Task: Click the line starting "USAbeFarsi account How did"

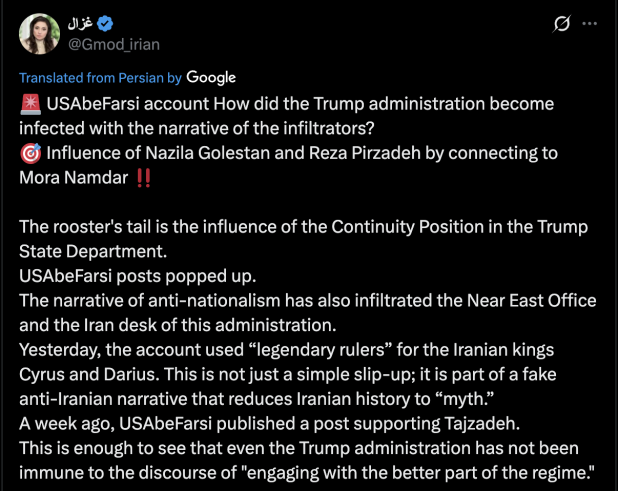Action: point(290,103)
